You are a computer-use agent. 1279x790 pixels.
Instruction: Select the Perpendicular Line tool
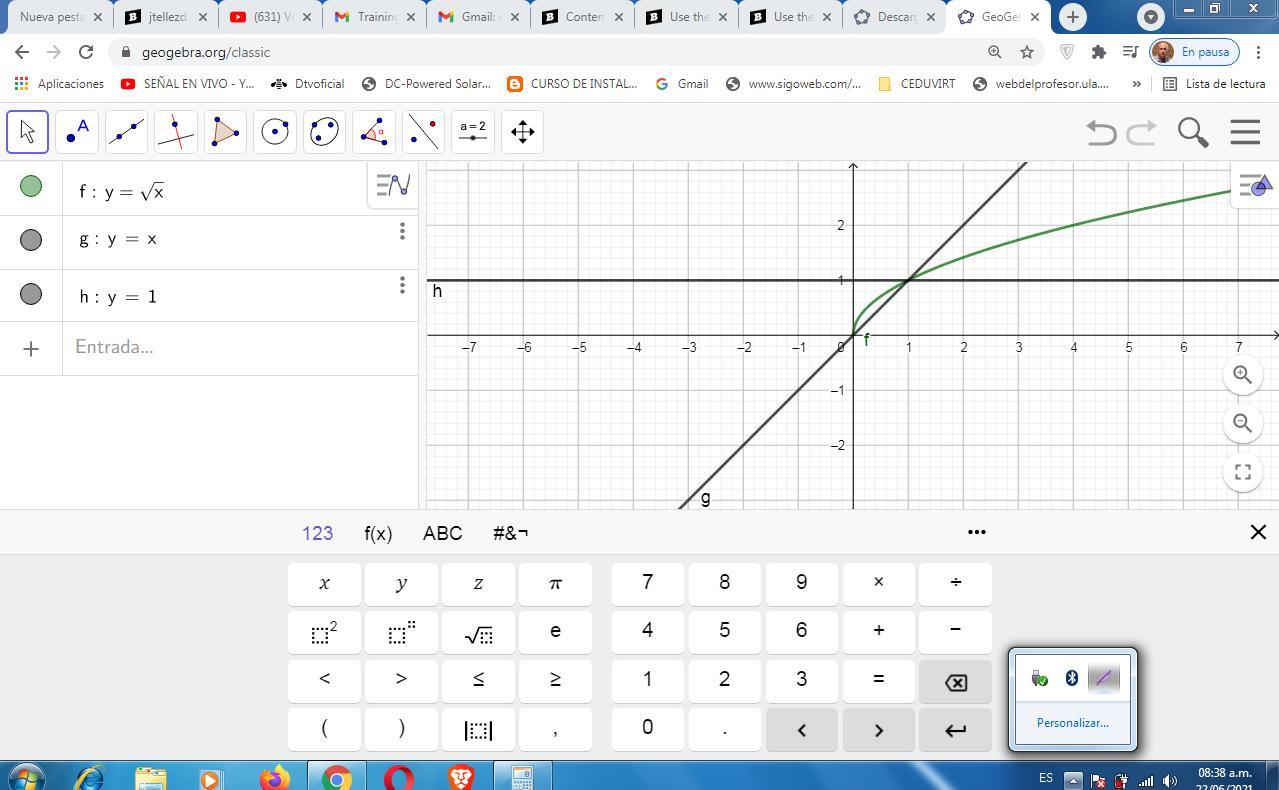[x=176, y=132]
